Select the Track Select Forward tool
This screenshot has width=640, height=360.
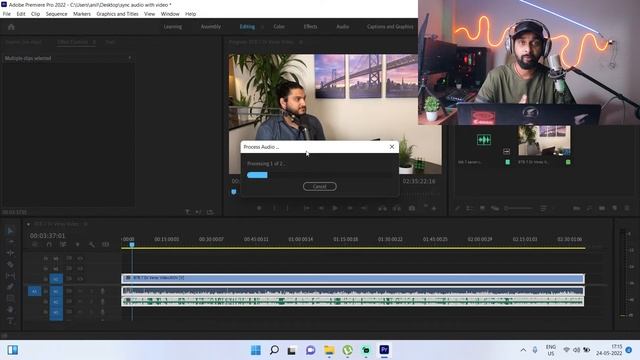point(10,242)
